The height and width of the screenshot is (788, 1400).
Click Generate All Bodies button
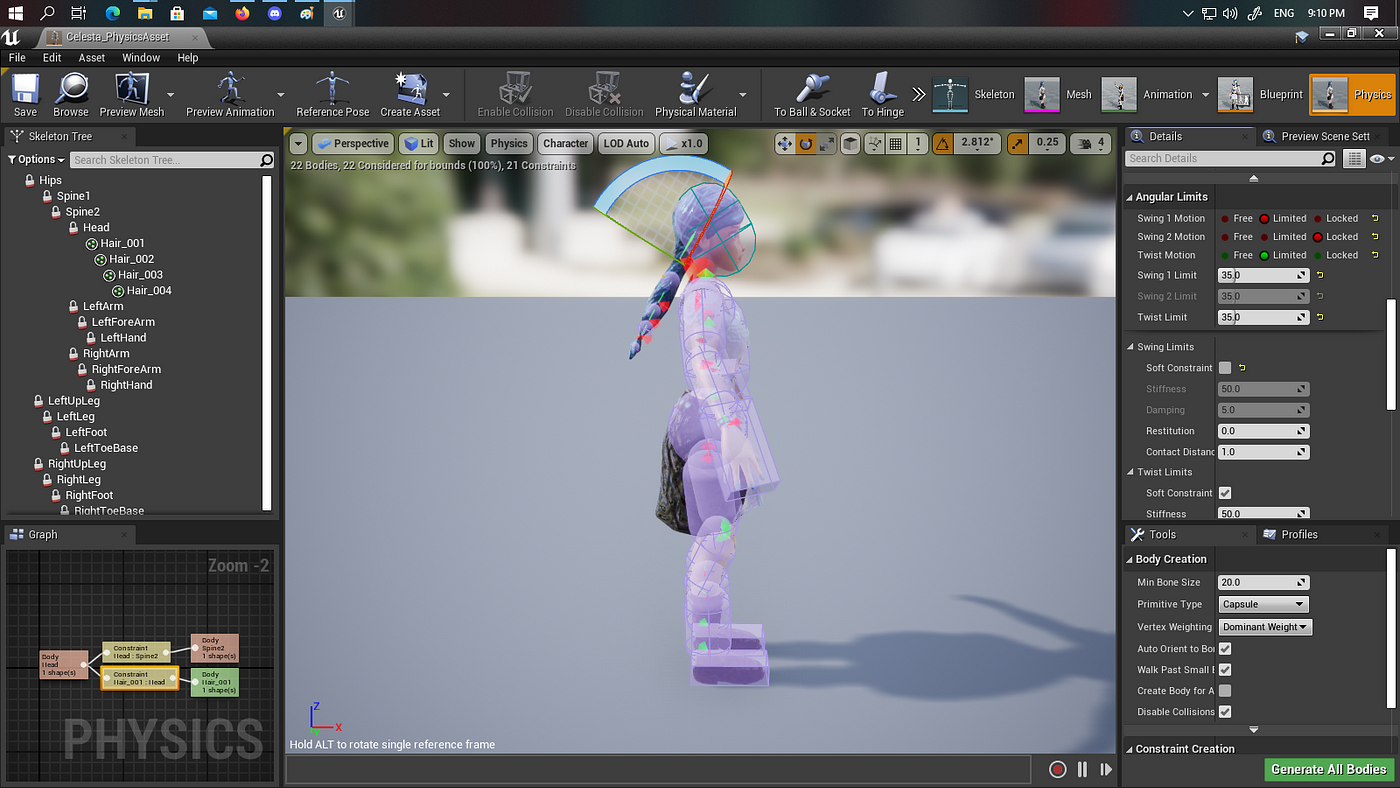pyautogui.click(x=1328, y=769)
